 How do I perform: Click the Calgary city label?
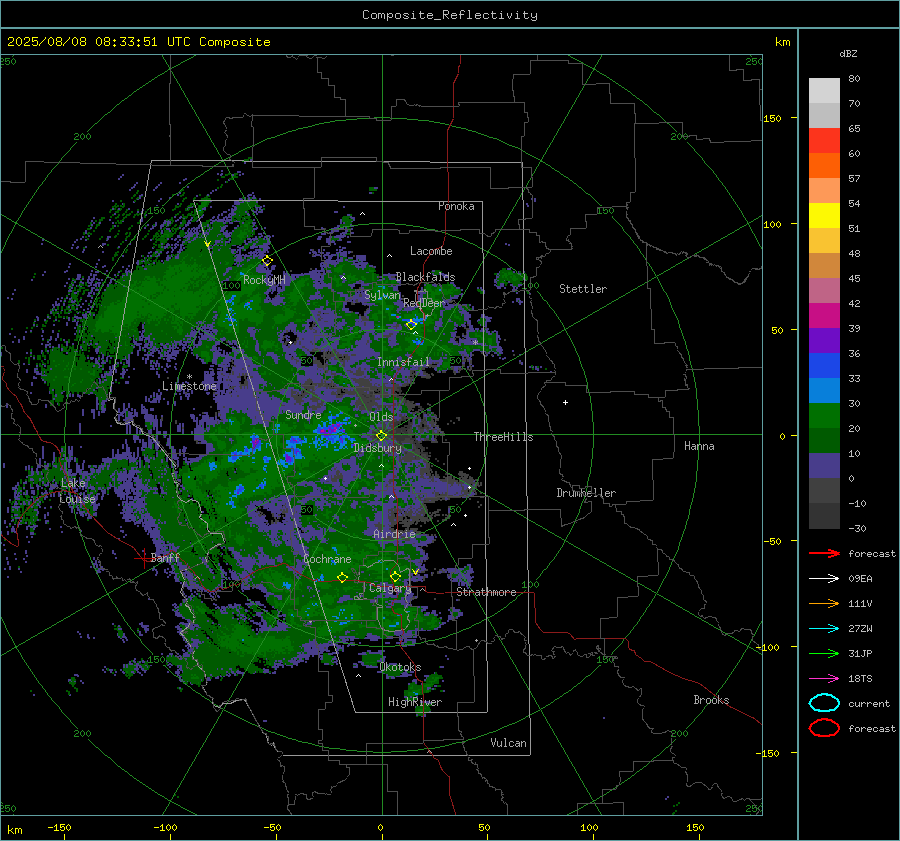point(390,588)
